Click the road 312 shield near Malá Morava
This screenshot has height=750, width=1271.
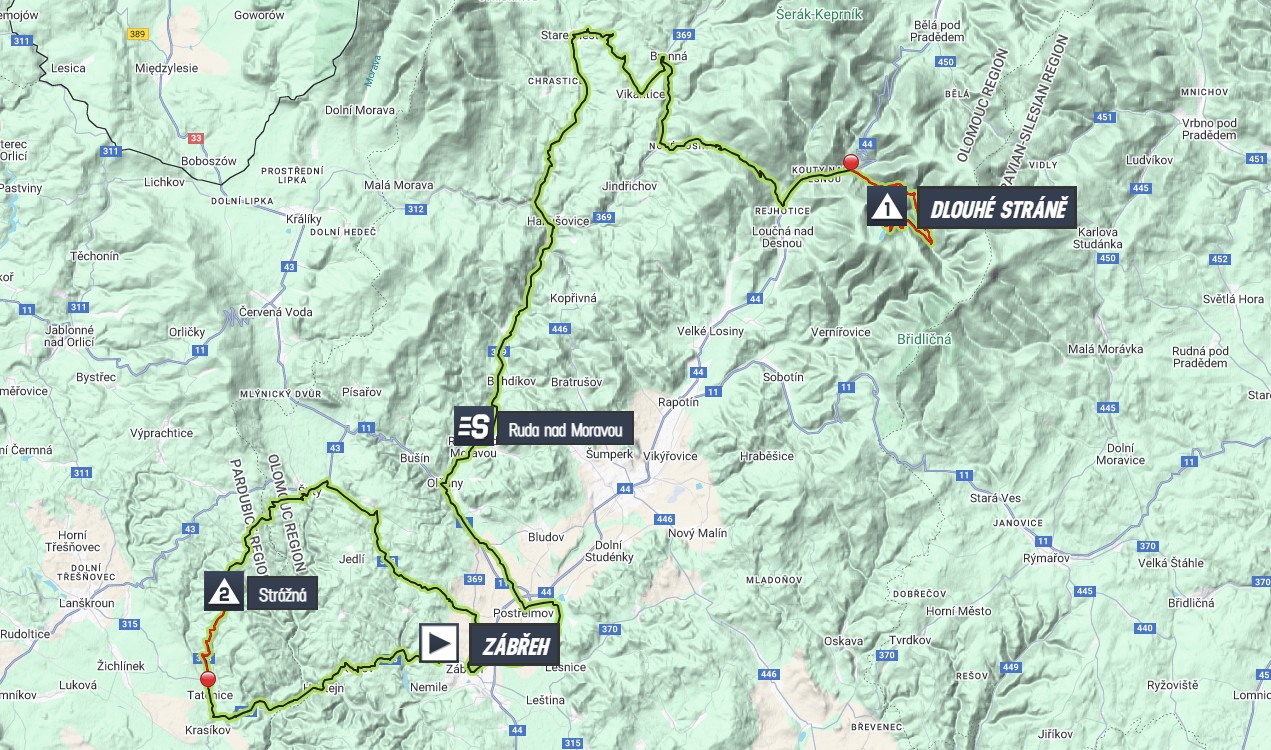coord(416,209)
